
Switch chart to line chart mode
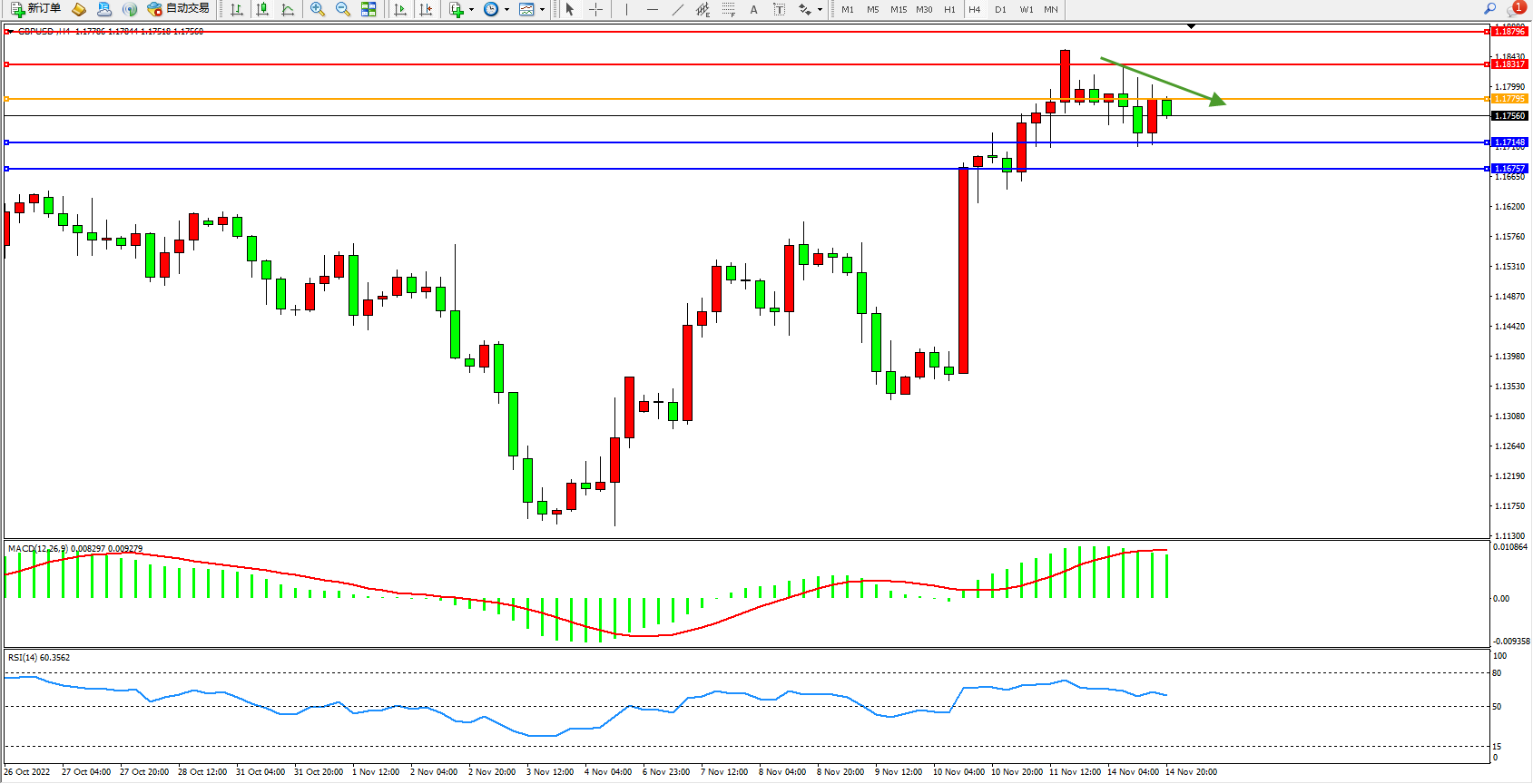pos(288,9)
